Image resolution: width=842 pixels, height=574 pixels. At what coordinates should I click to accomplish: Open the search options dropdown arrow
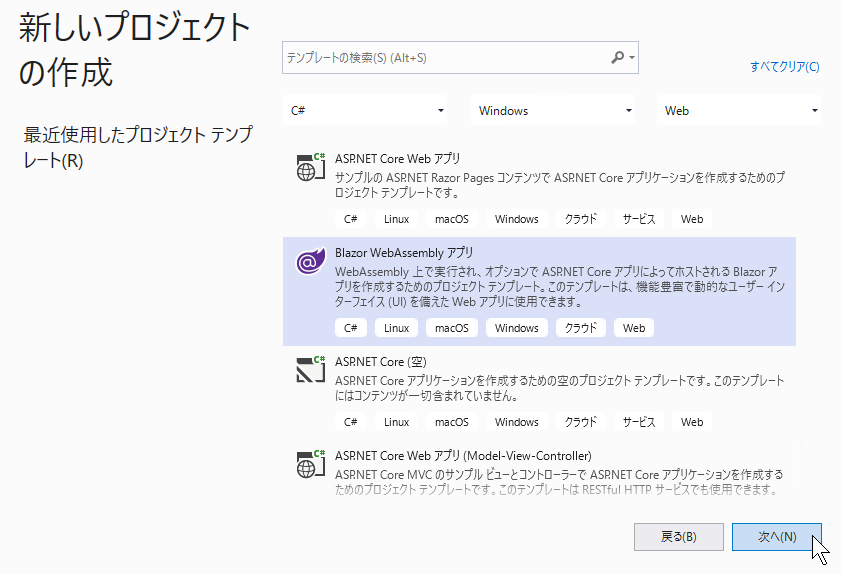[632, 58]
